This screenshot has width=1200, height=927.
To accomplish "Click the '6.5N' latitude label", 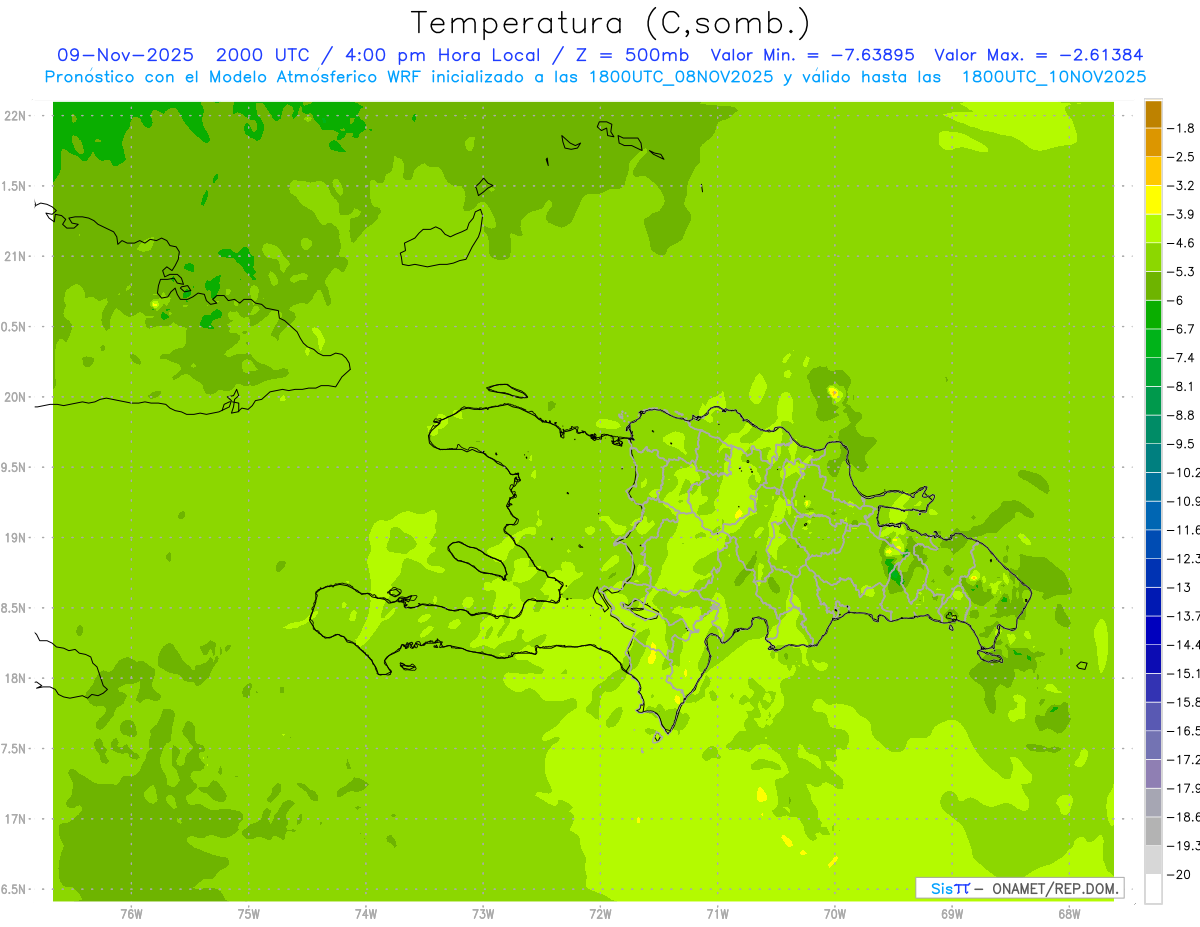I will (x=13, y=890).
